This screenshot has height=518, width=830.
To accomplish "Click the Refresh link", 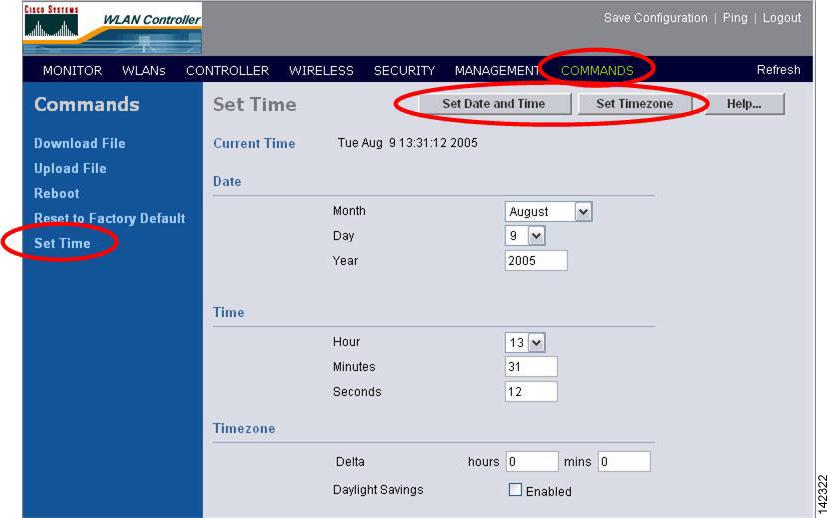I will coord(778,70).
